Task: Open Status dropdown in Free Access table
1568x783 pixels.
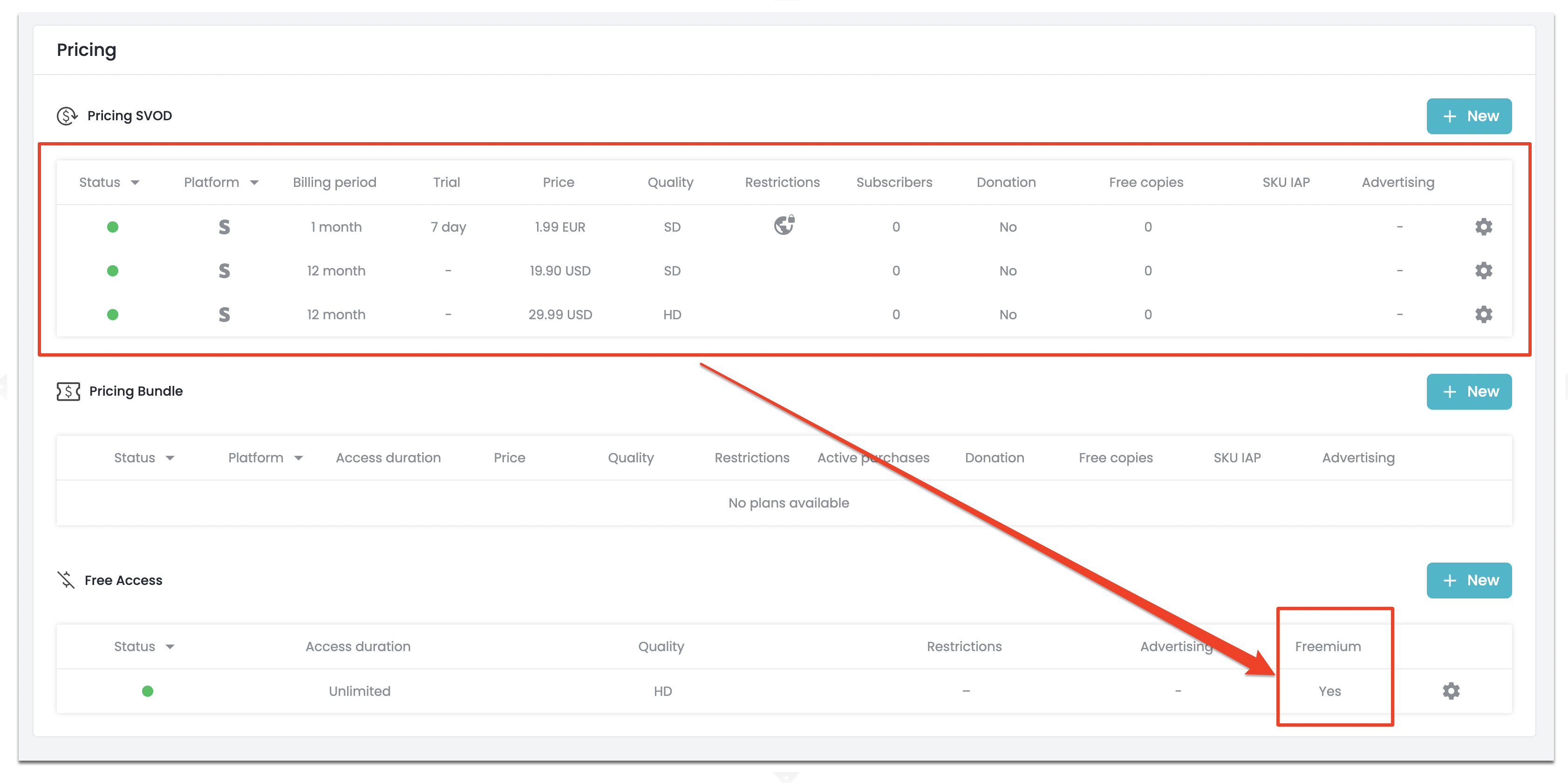Action: [x=170, y=646]
